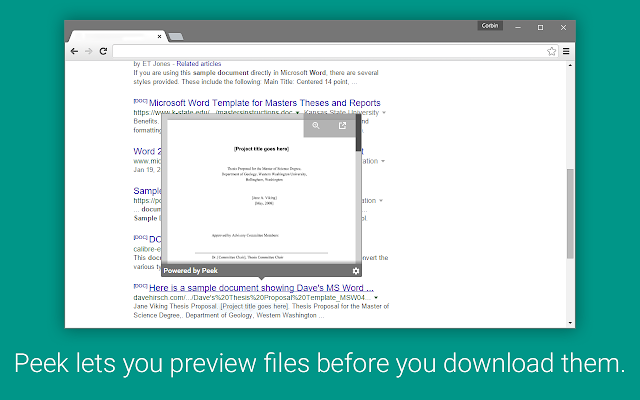Maximize the browser window

tap(540, 27)
